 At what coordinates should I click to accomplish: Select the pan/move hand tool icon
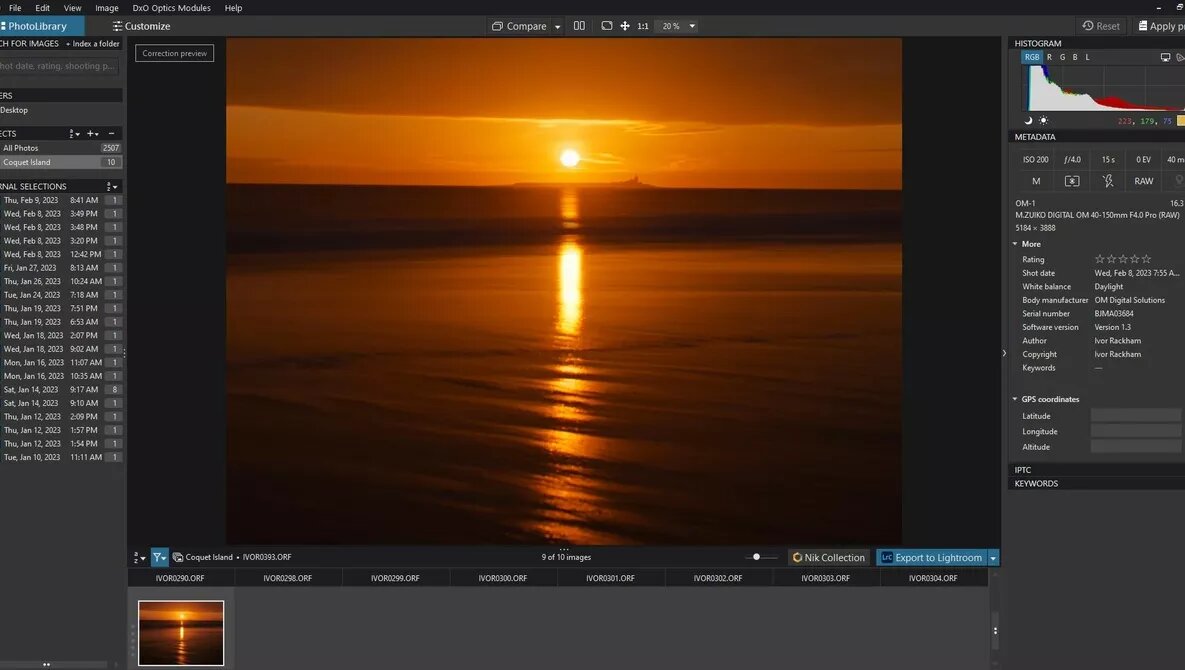click(625, 26)
